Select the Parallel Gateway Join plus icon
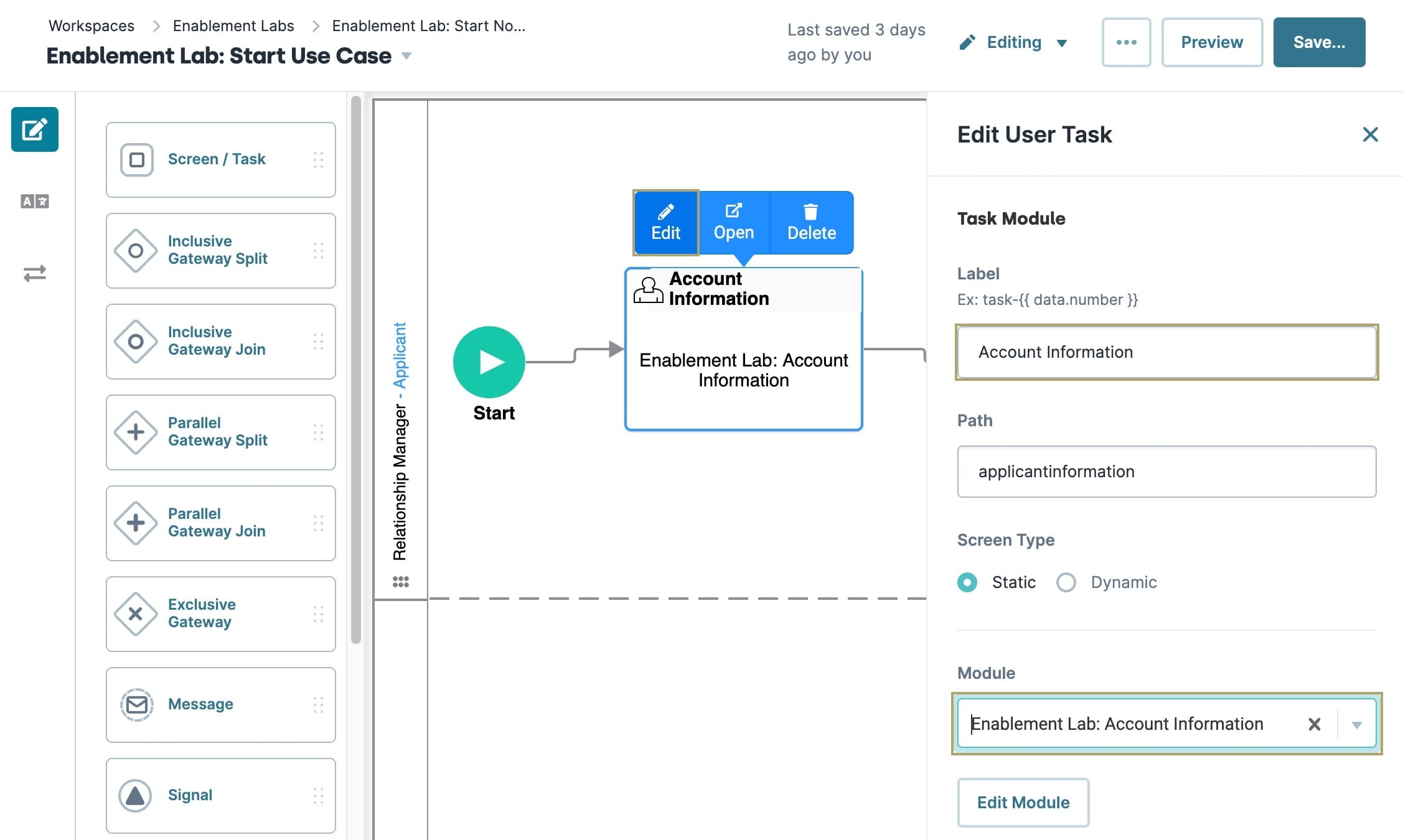Viewport: 1403px width, 840px height. pos(136,523)
